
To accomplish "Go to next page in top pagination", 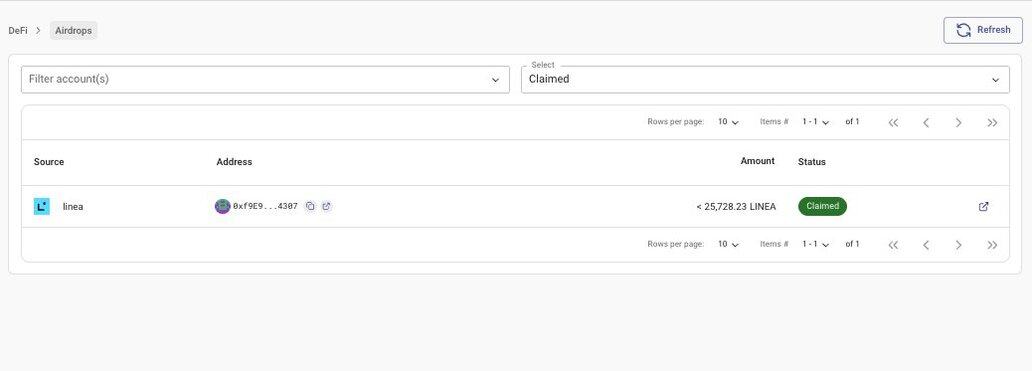I will [x=958, y=122].
